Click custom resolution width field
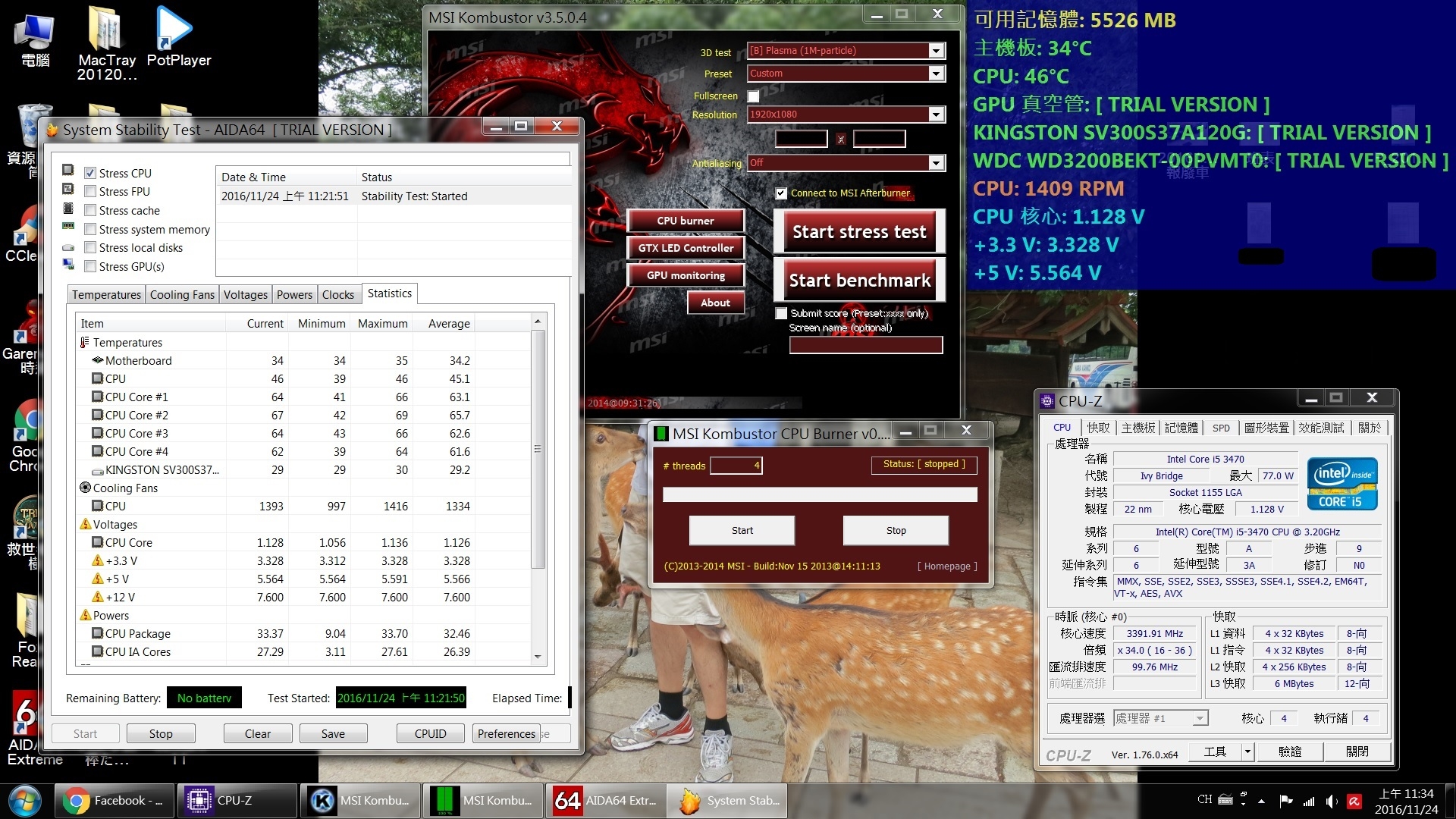Viewport: 1456px width, 819px height. (x=801, y=139)
